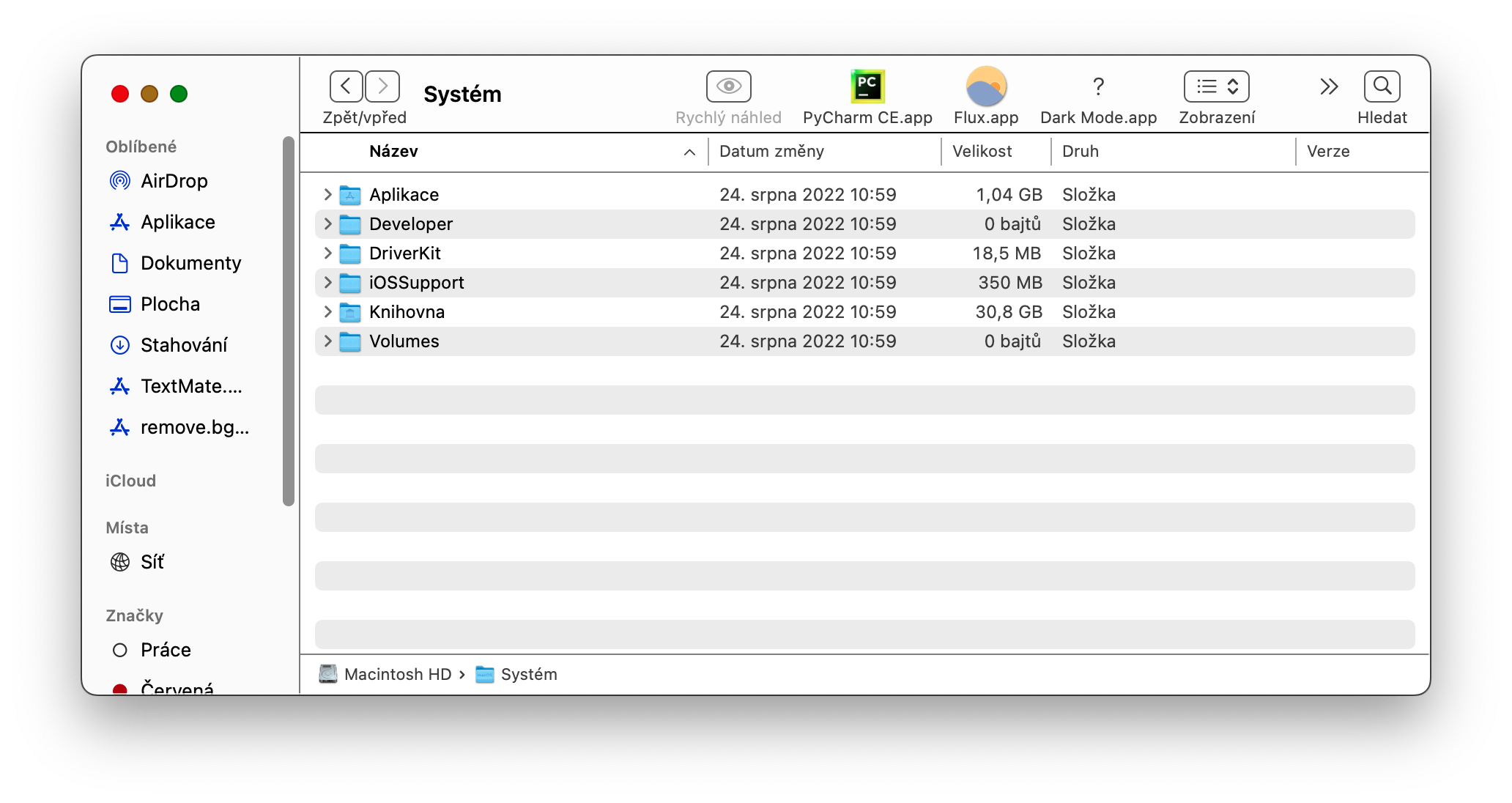
Task: Go back with the left arrow button
Action: [x=346, y=86]
